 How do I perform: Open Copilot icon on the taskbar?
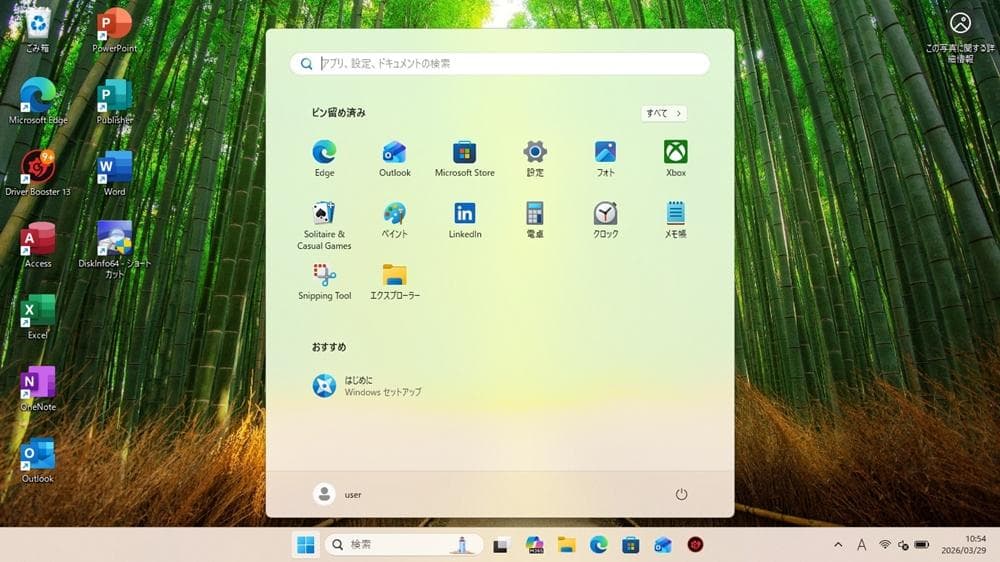tap(534, 545)
